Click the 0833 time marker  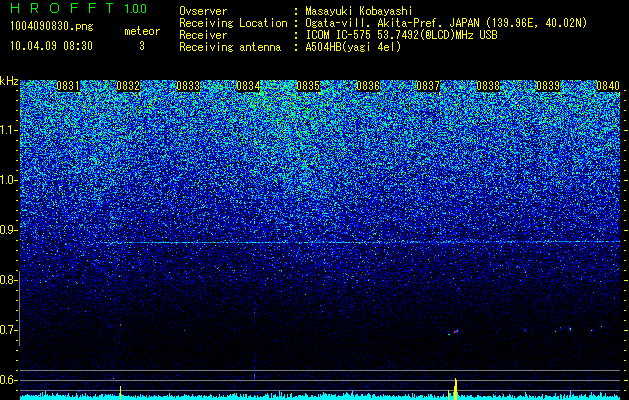(188, 86)
